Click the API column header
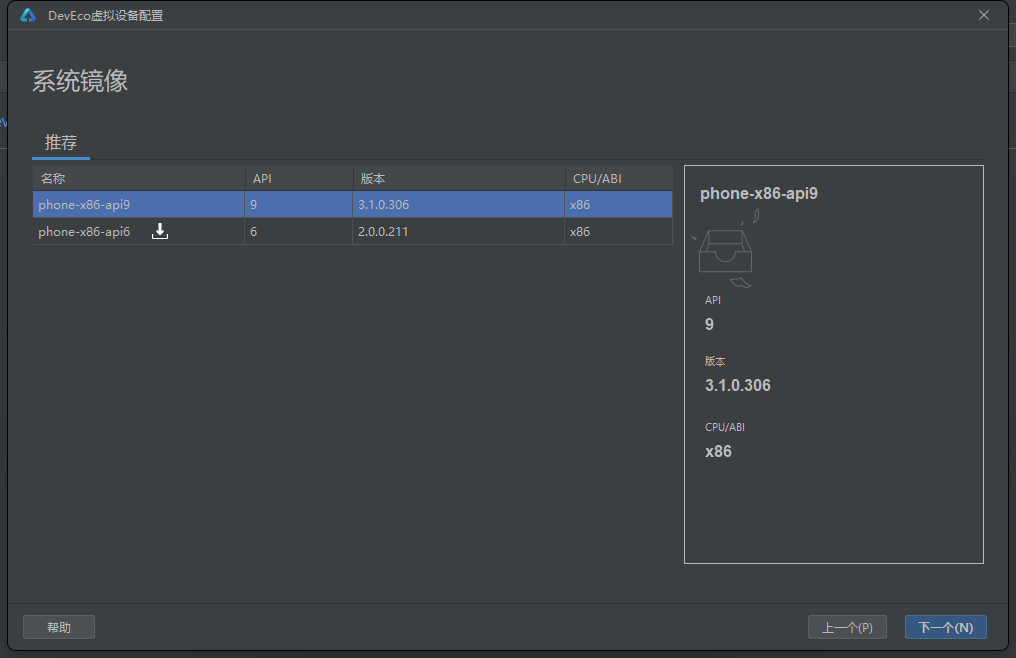The image size is (1016, 658). pos(262,178)
